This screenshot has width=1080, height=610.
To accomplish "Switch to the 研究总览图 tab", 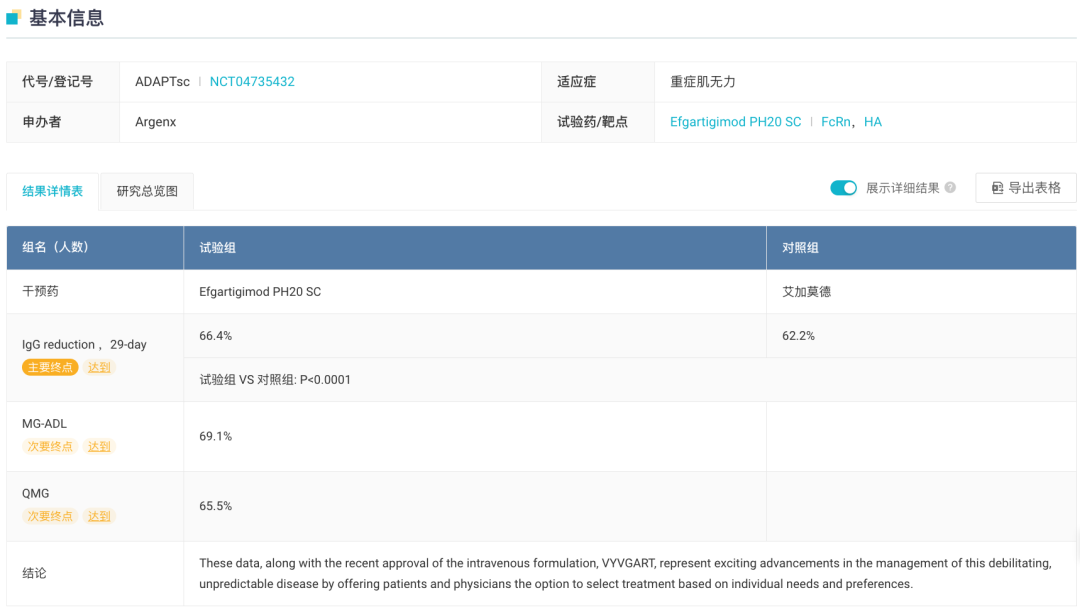I will [147, 191].
